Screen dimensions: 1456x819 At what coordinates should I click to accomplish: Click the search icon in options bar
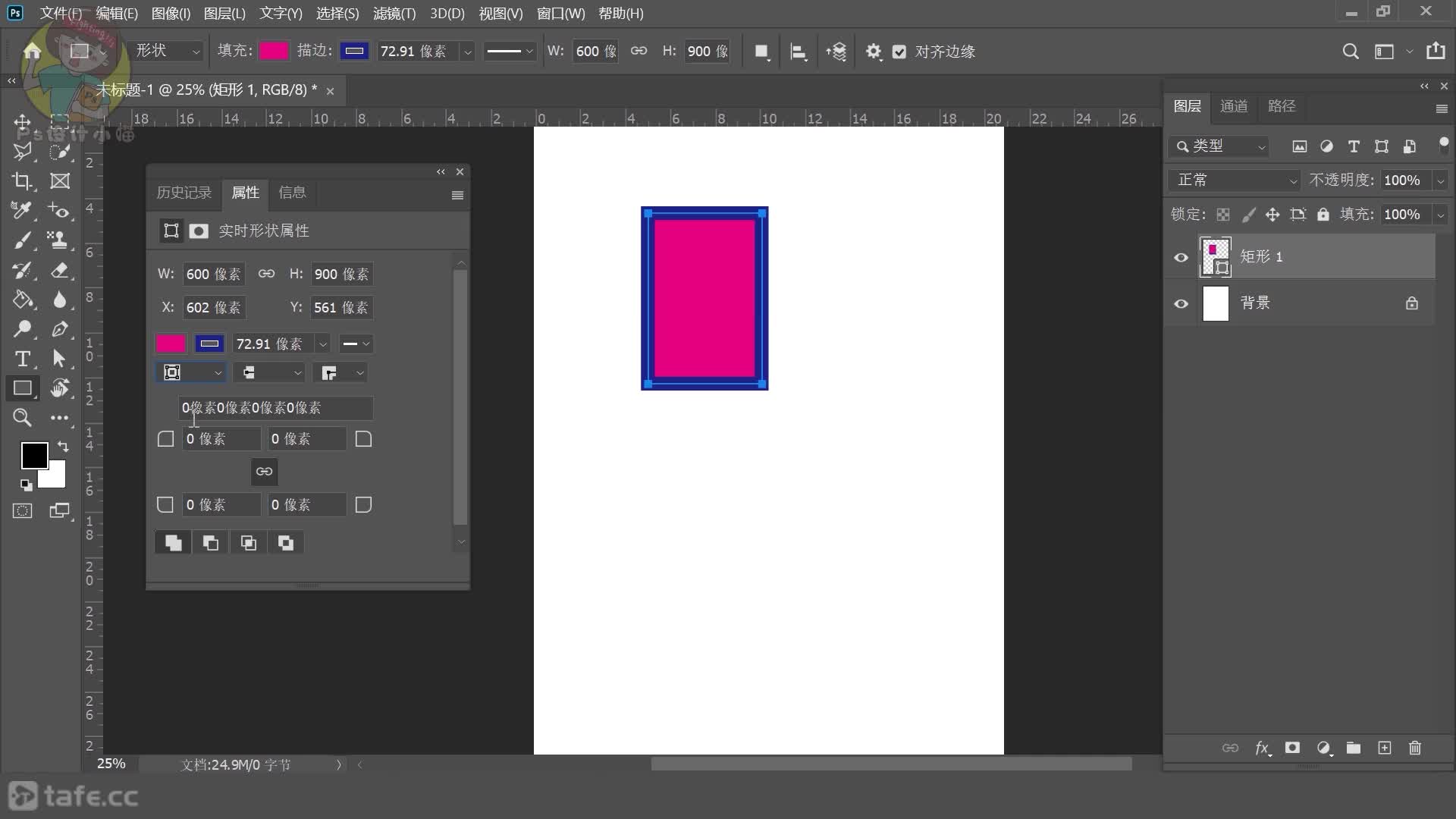[x=1351, y=52]
